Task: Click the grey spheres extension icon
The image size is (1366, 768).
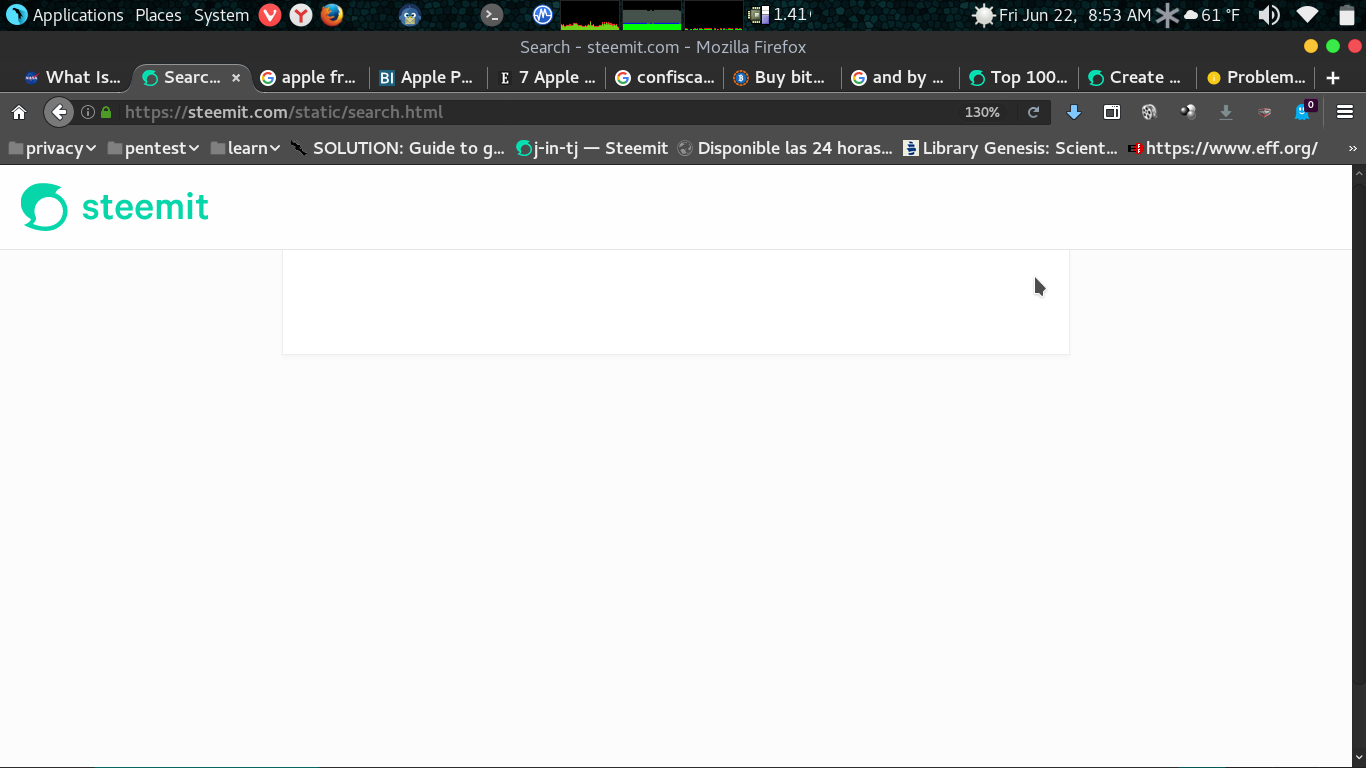Action: point(1188,112)
